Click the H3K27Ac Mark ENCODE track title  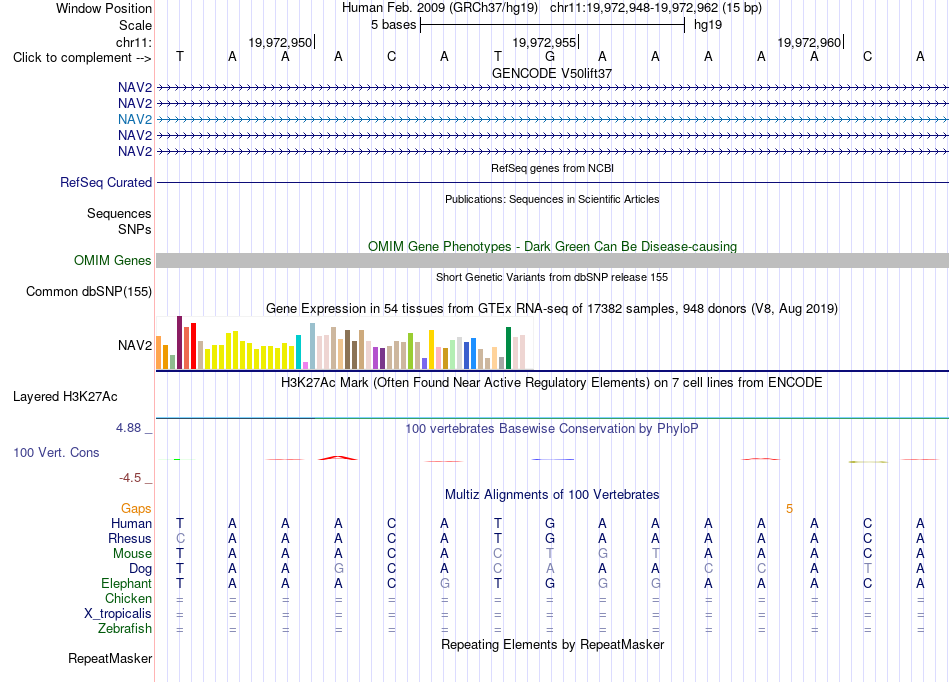[x=552, y=383]
